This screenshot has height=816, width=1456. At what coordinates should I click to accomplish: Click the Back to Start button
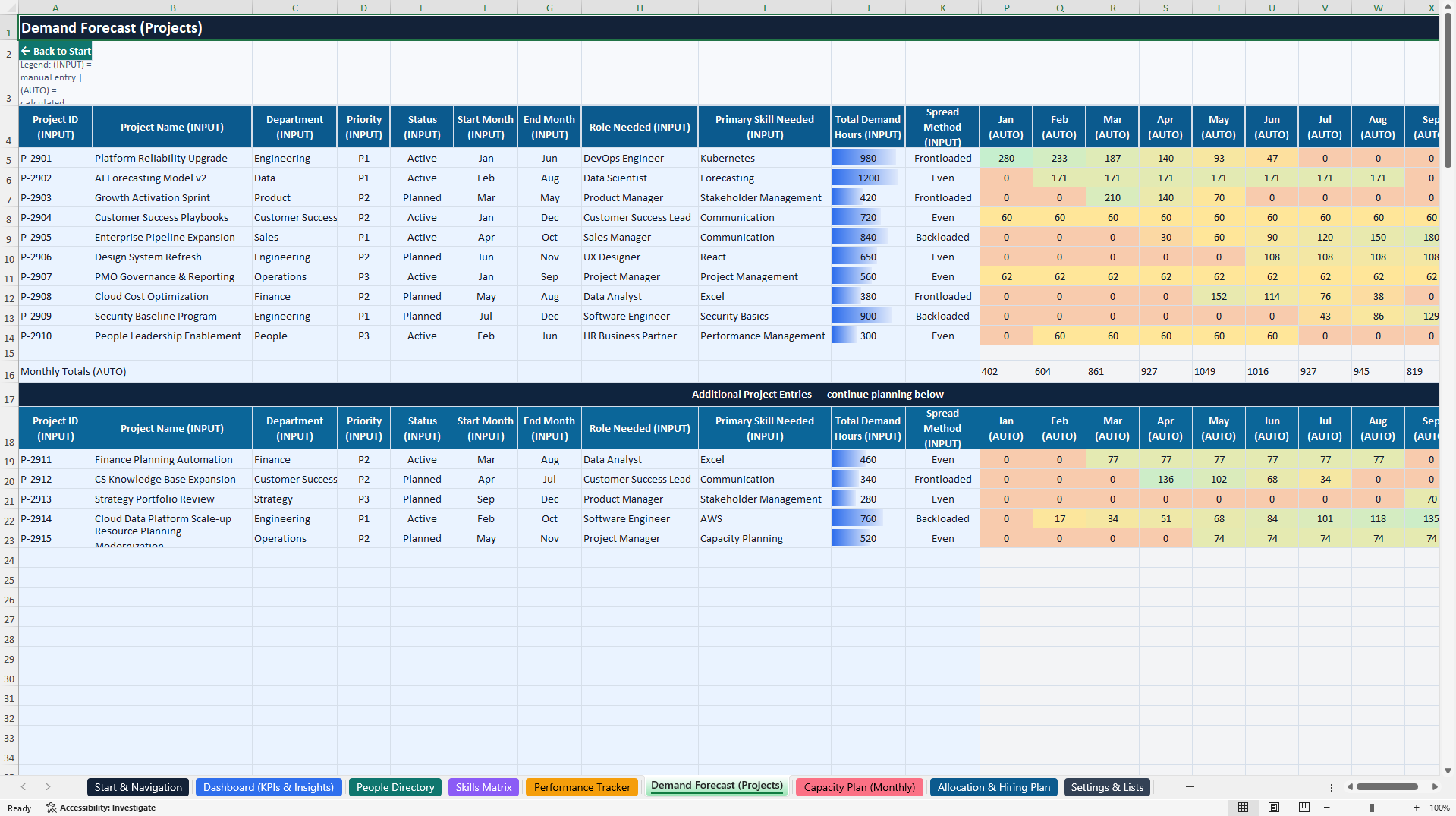(55, 51)
